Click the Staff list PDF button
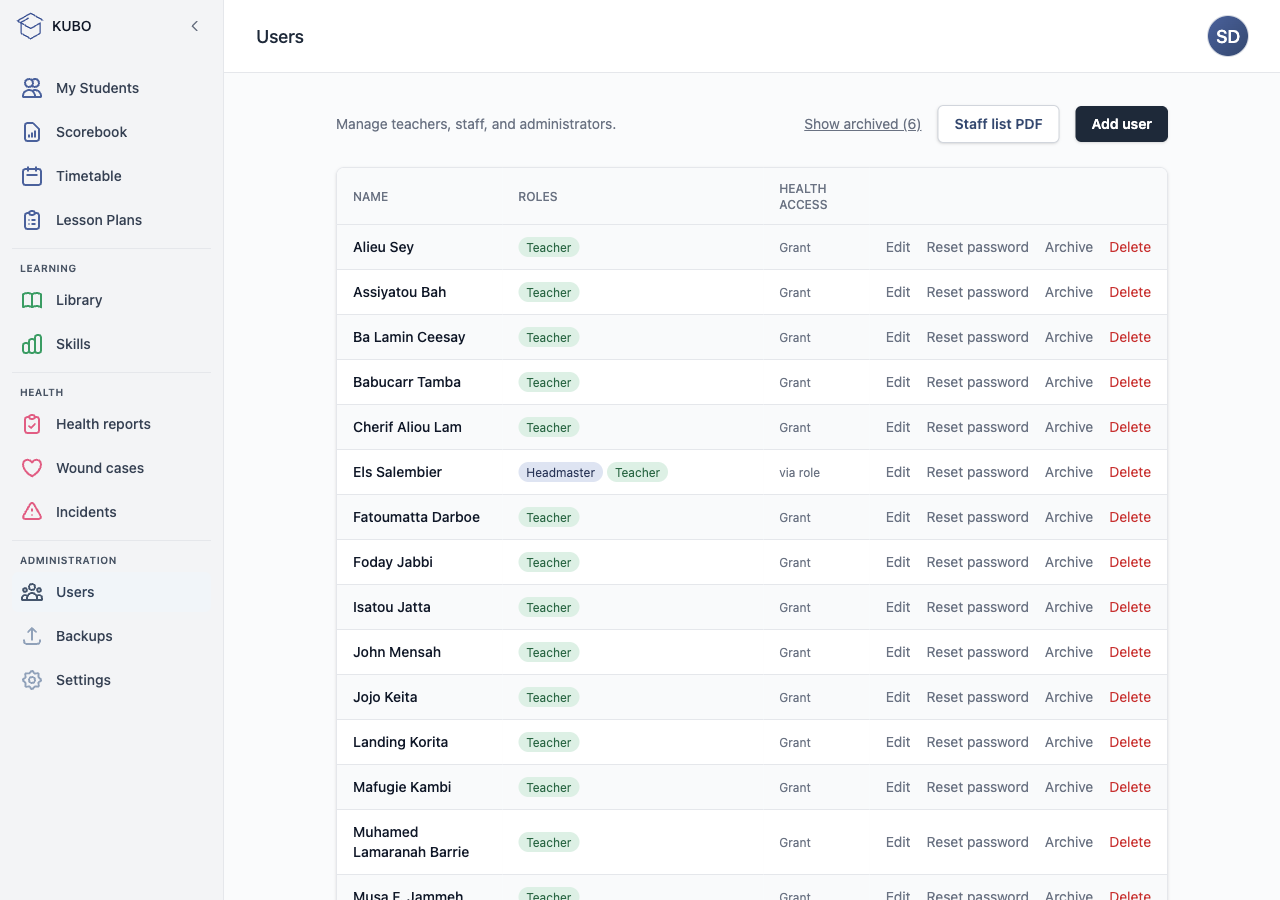Image resolution: width=1280 pixels, height=900 pixels. click(x=998, y=124)
